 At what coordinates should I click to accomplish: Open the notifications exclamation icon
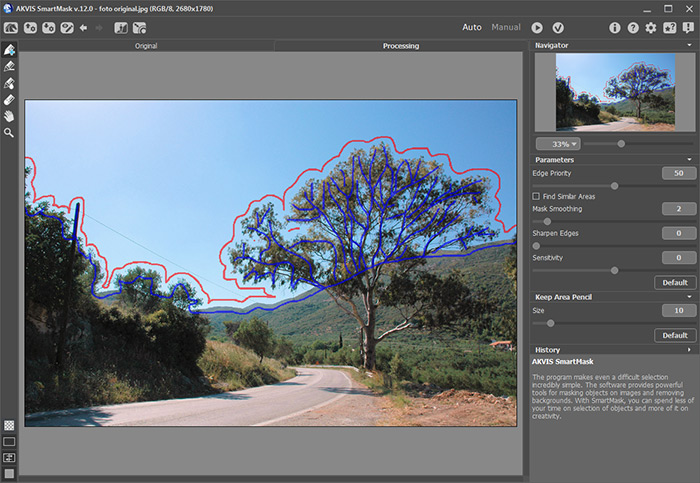pos(688,28)
